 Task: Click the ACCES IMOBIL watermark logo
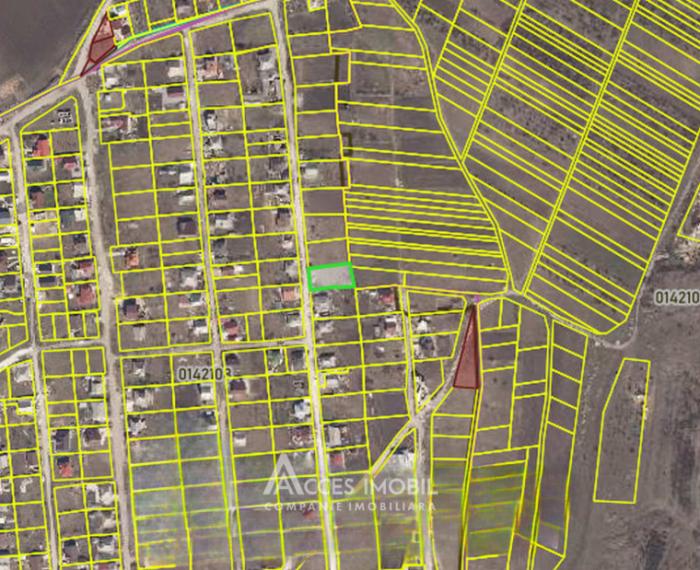point(350,483)
